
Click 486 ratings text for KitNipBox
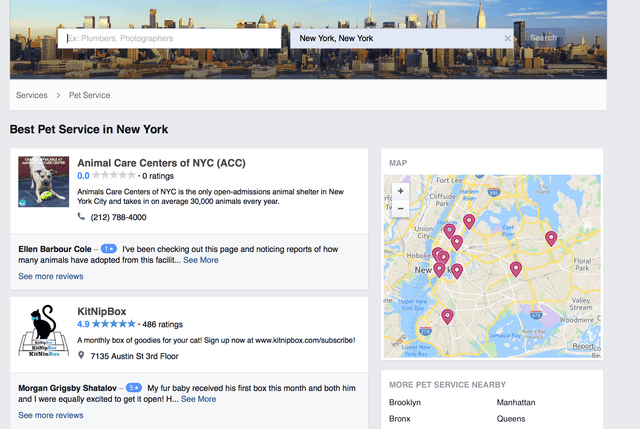click(x=162, y=325)
